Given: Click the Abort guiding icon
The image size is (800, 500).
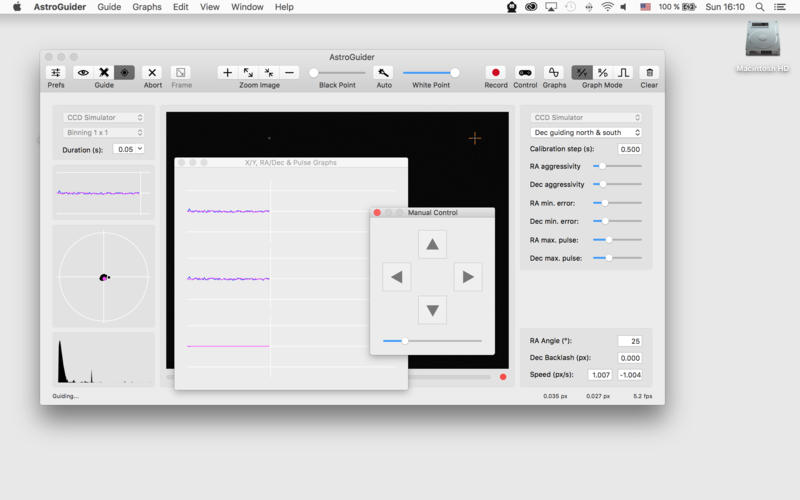Looking at the screenshot, I should click(x=152, y=73).
